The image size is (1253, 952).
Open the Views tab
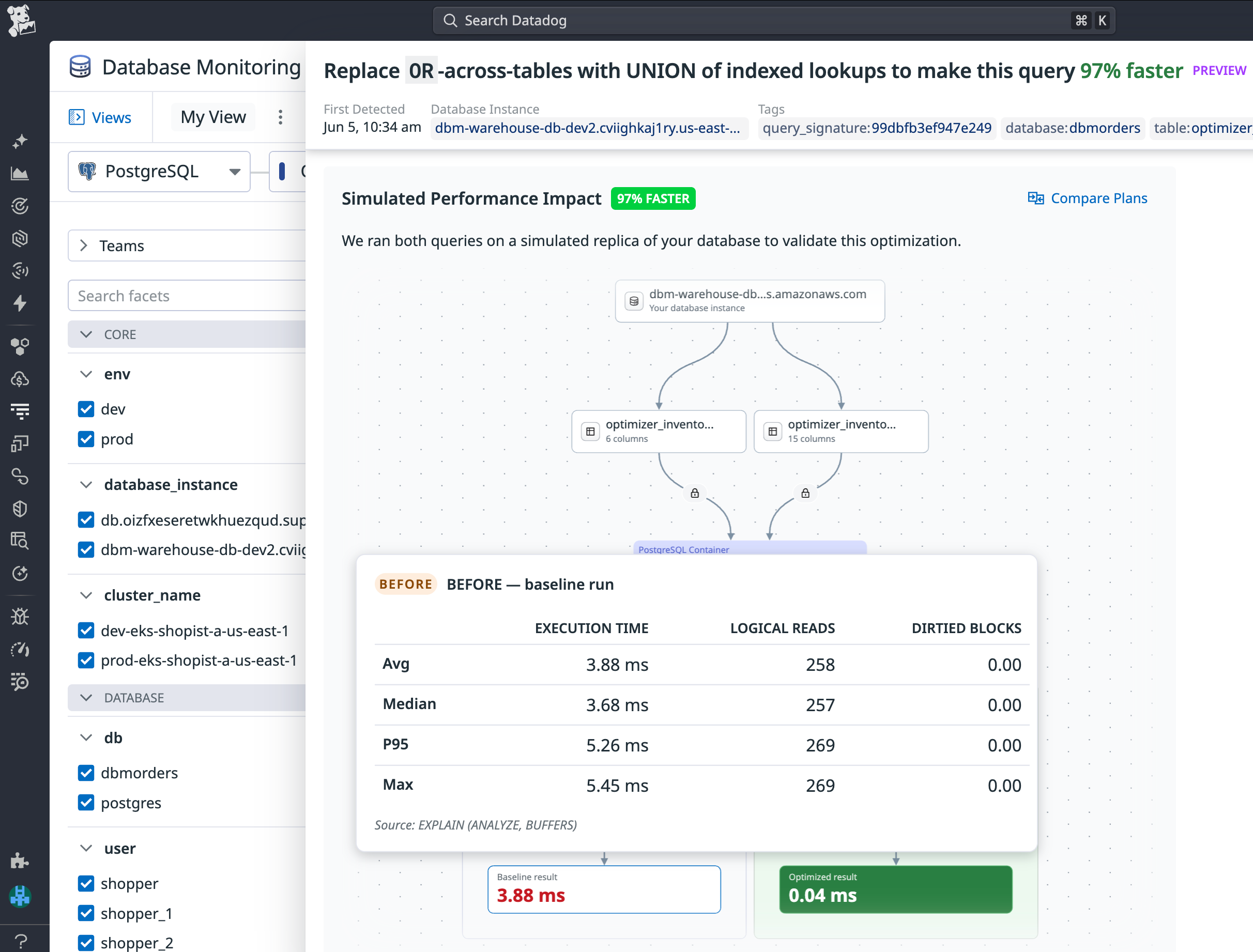100,117
